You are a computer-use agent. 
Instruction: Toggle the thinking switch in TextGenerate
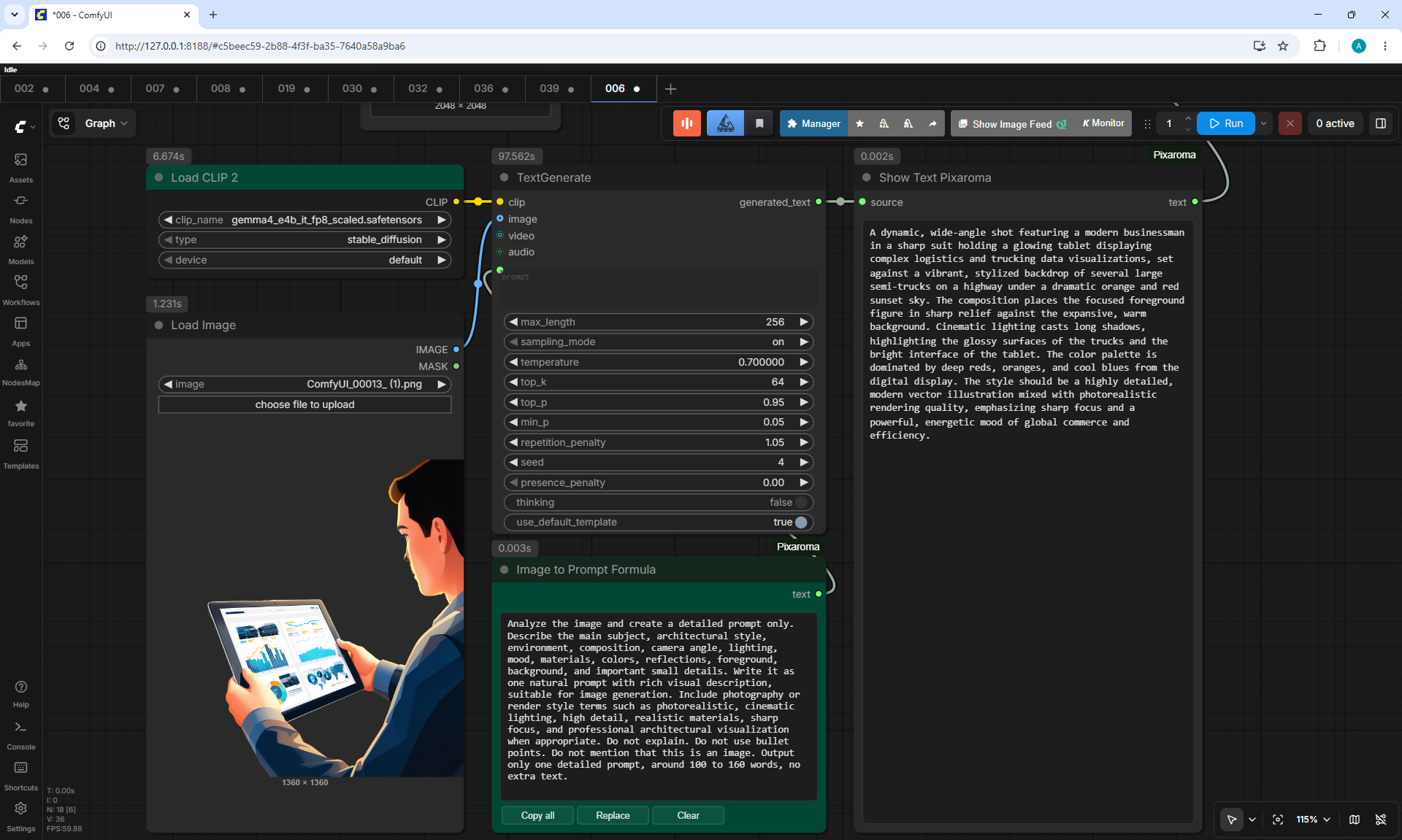[x=801, y=502]
